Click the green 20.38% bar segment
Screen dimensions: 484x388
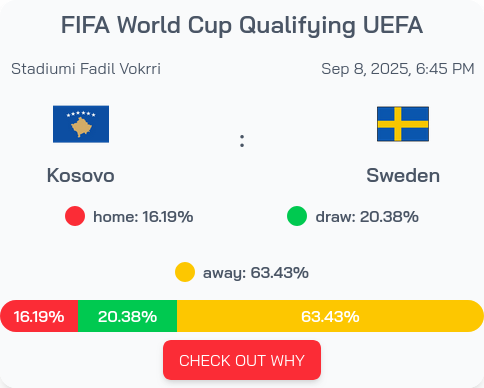pyautogui.click(x=127, y=316)
